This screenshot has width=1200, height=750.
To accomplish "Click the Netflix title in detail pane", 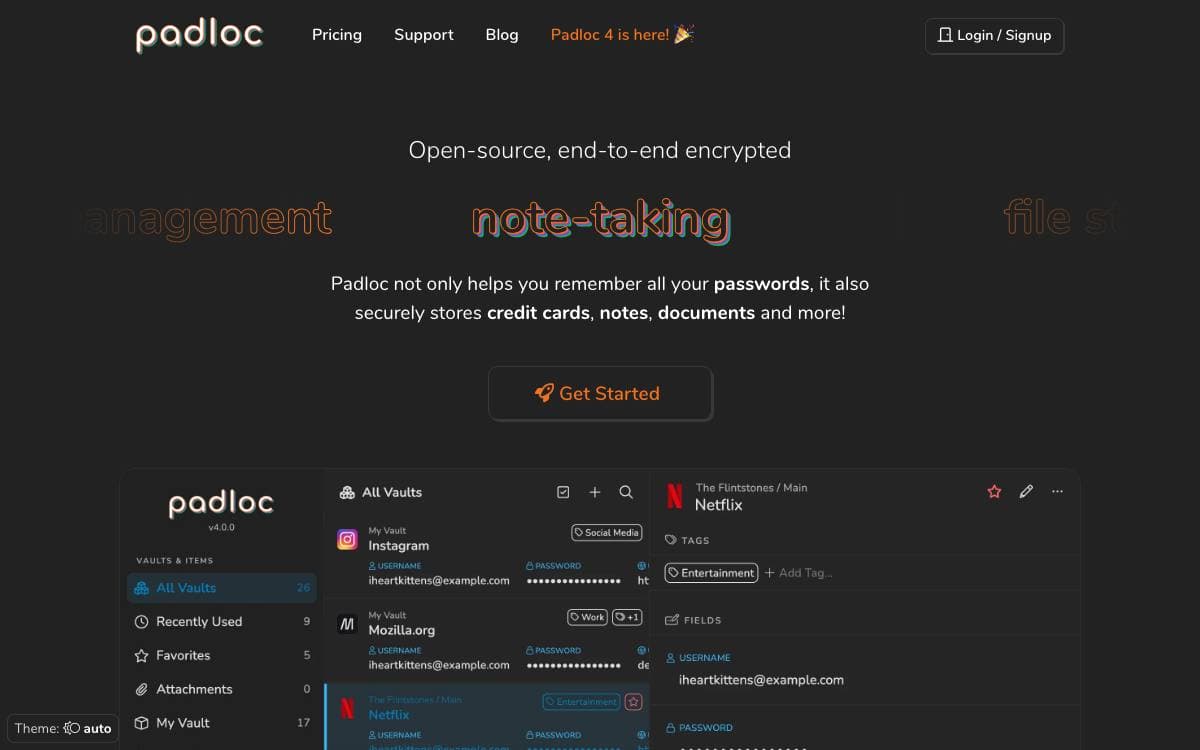I will coord(719,505).
